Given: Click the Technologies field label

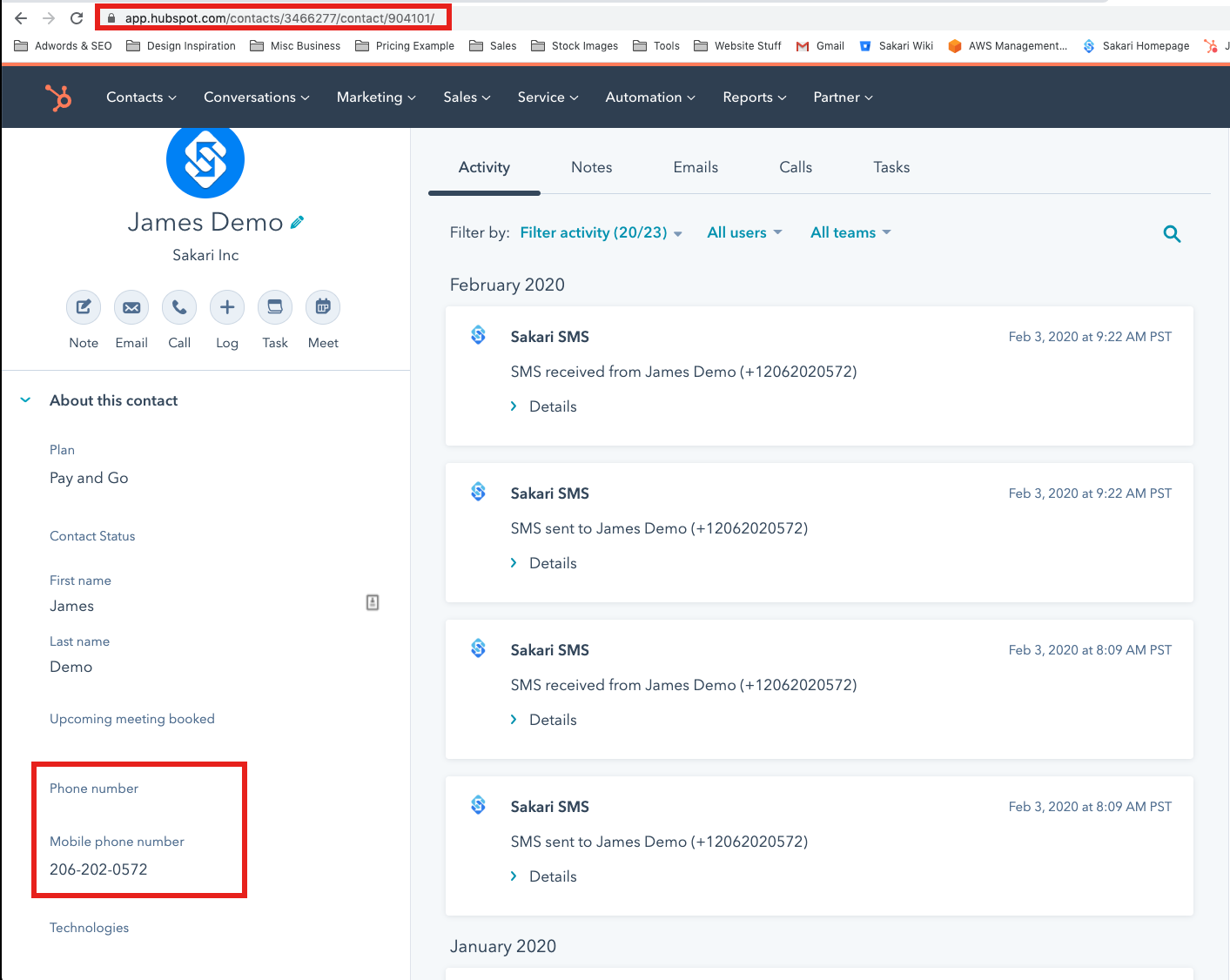Looking at the screenshot, I should [89, 928].
